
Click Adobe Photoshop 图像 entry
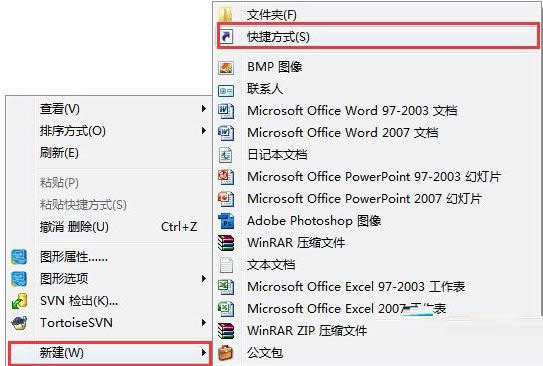[x=314, y=221]
